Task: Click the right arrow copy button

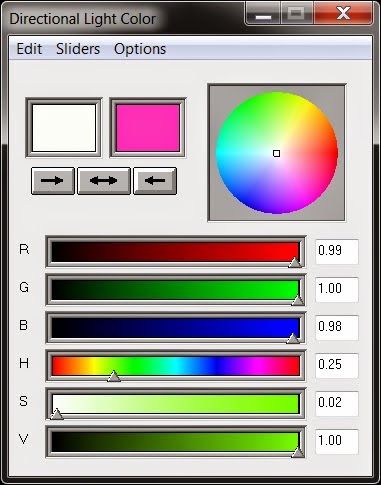Action: pyautogui.click(x=53, y=181)
